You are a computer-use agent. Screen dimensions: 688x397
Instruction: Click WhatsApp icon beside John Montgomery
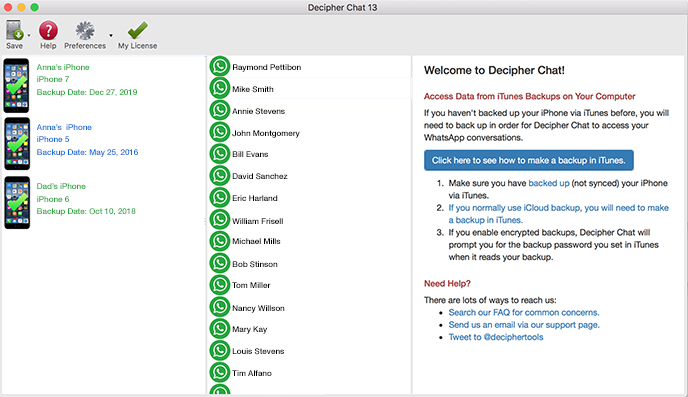[x=220, y=132]
